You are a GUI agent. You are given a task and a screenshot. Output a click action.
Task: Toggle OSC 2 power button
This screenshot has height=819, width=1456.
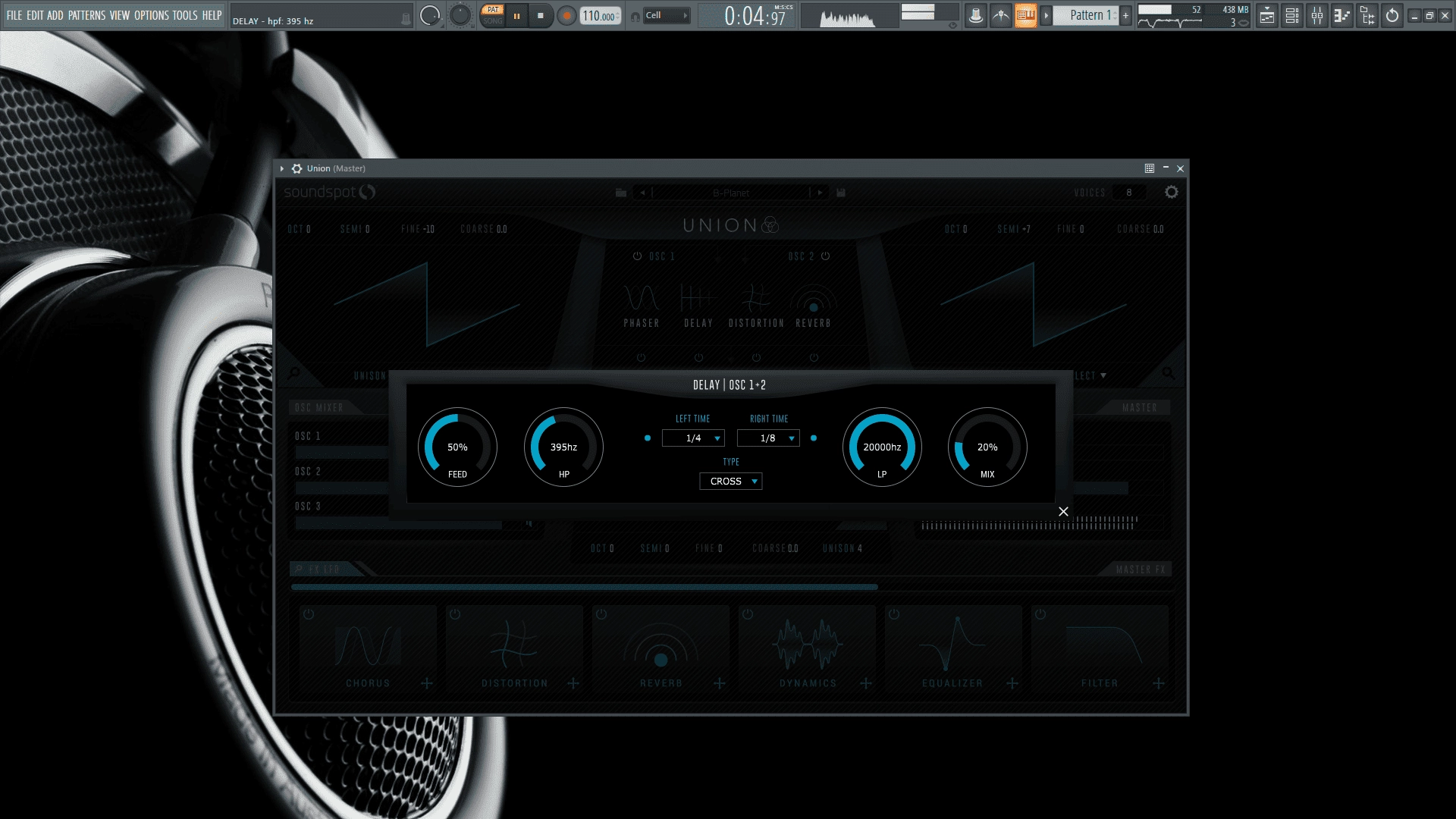click(825, 256)
